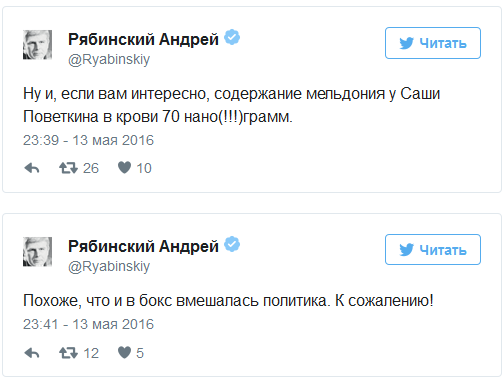Open @Ryabinskiy handle in the first tweet
Image resolution: width=504 pixels, height=387 pixels.
pyautogui.click(x=109, y=60)
